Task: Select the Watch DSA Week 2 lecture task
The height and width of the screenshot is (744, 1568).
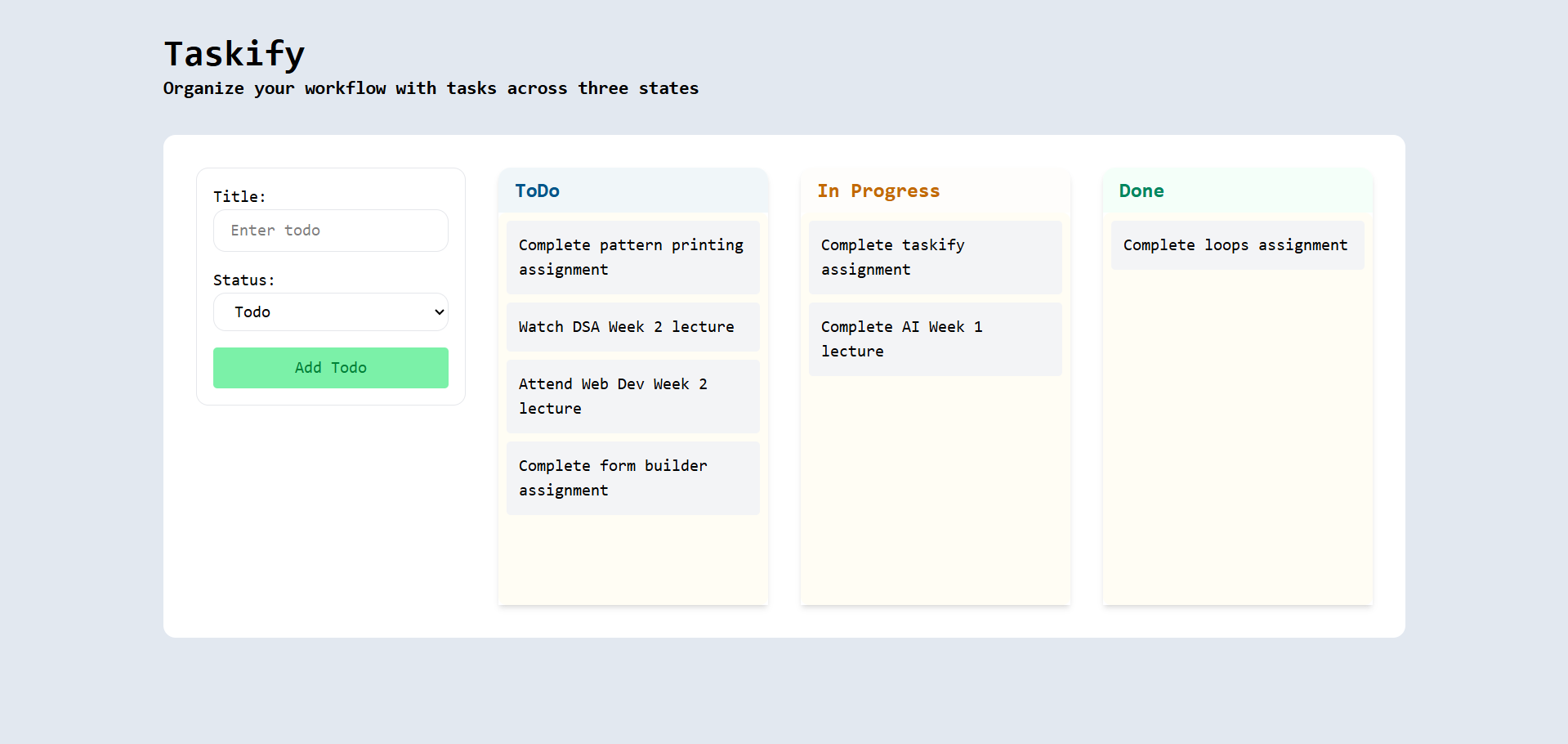Action: pyautogui.click(x=632, y=326)
